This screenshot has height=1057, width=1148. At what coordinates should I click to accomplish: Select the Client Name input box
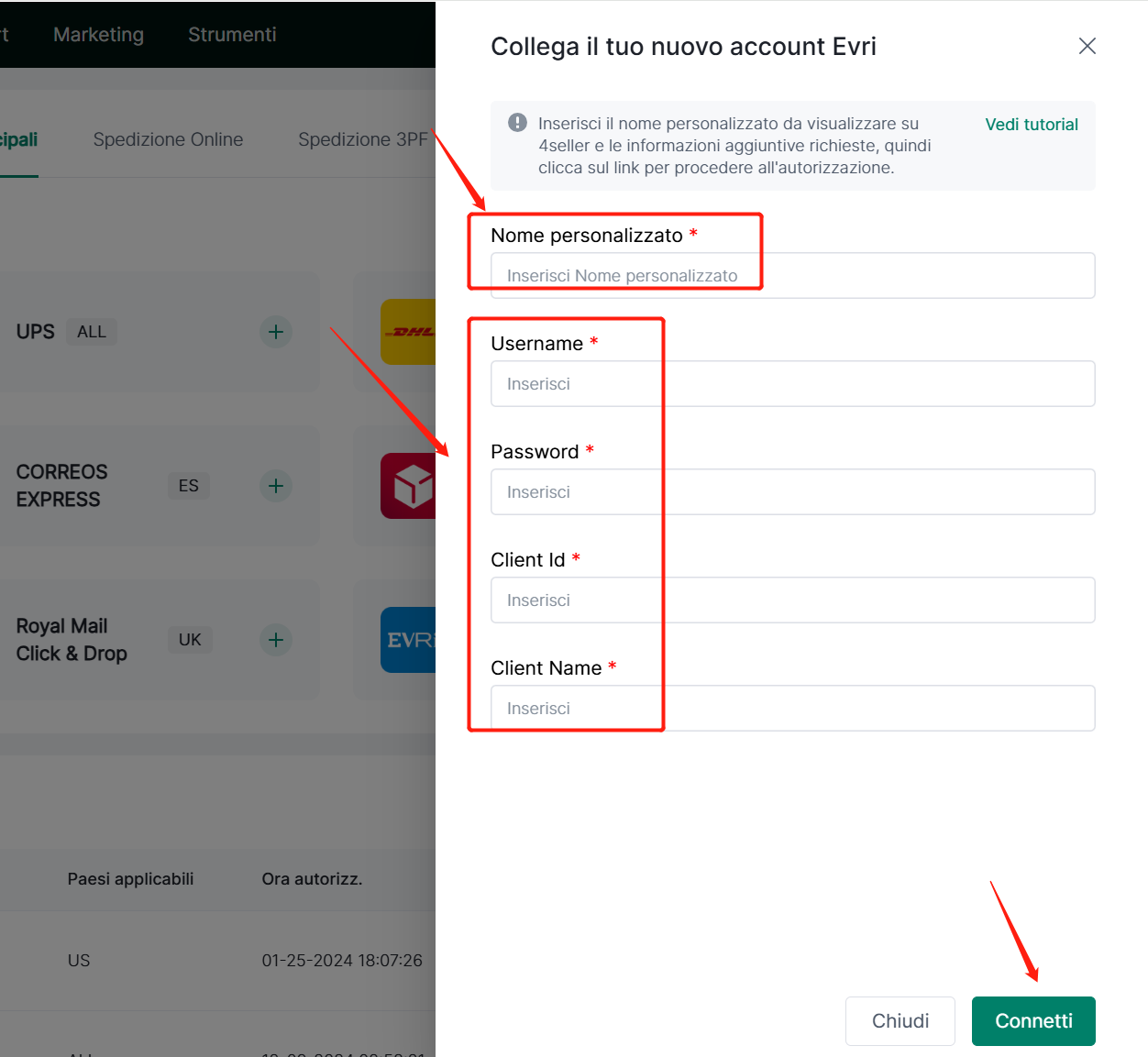tap(793, 708)
